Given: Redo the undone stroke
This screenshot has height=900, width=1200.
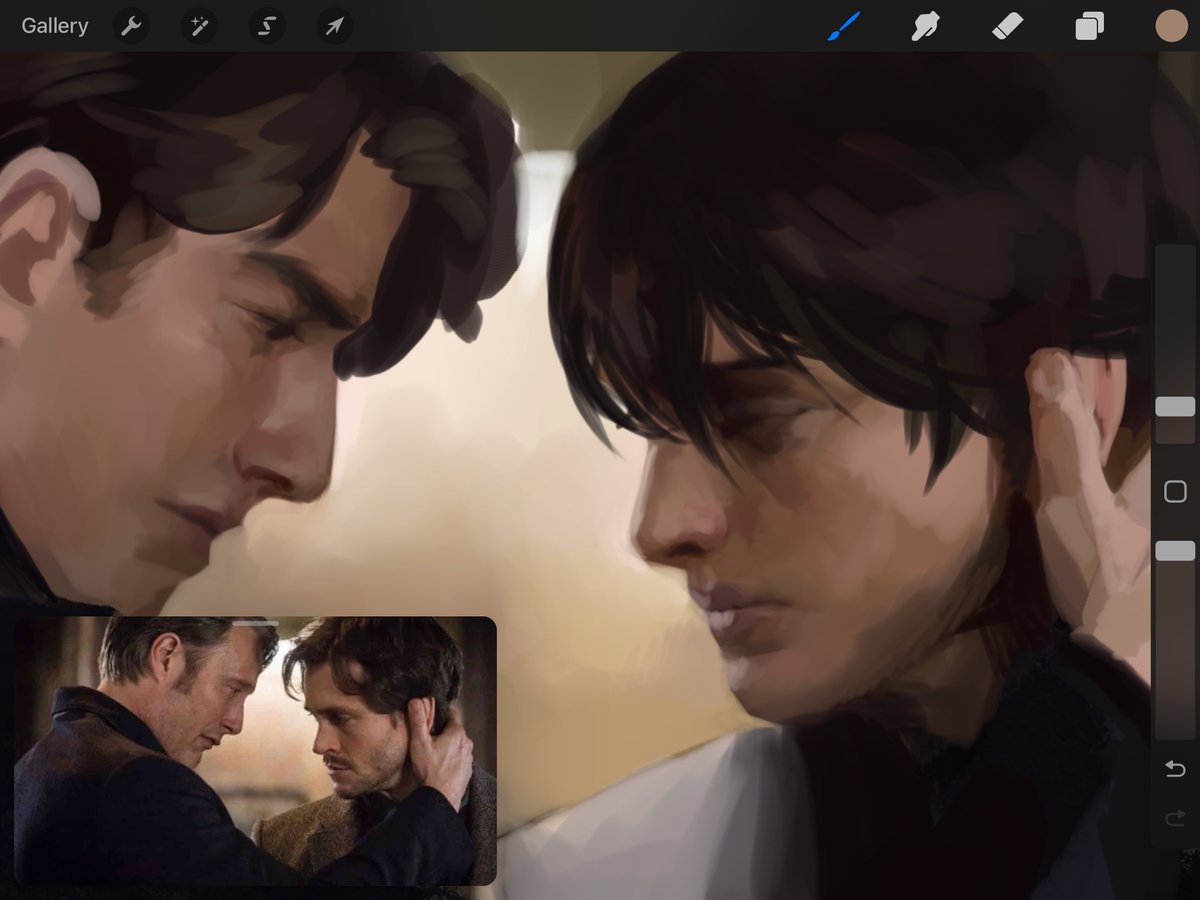Looking at the screenshot, I should click(1171, 820).
